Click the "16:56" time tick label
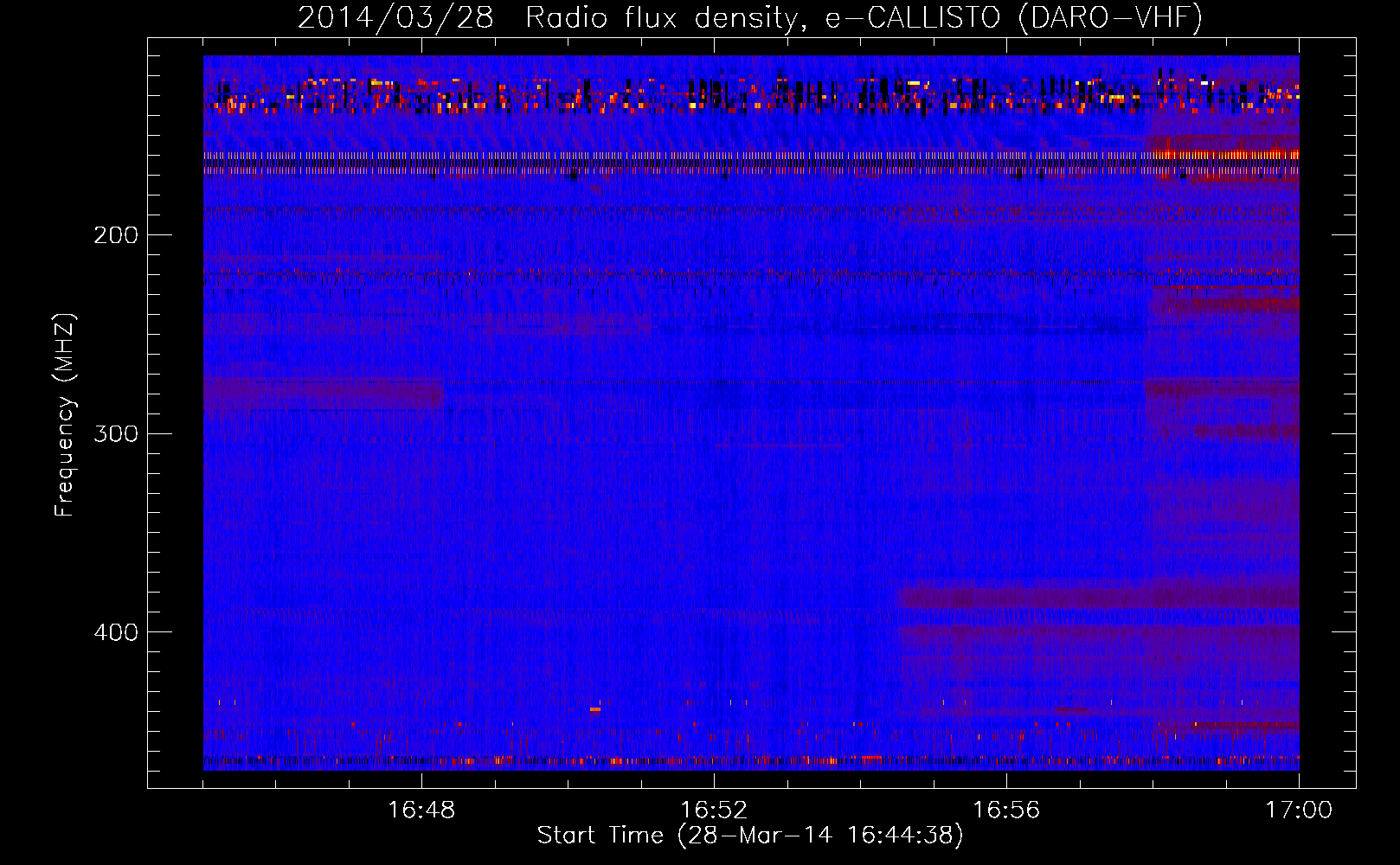This screenshot has height=865, width=1400. coord(1006,811)
